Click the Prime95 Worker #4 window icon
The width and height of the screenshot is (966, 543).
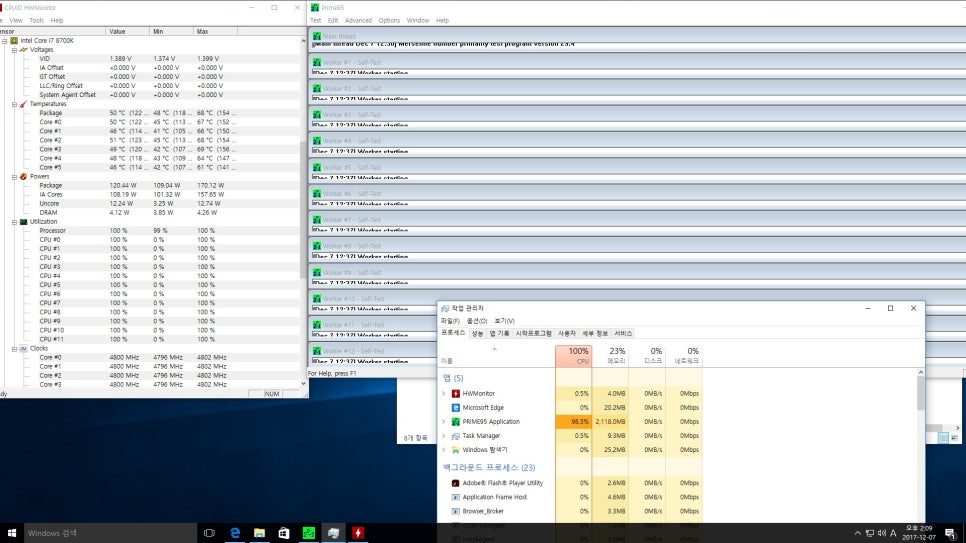pos(317,141)
